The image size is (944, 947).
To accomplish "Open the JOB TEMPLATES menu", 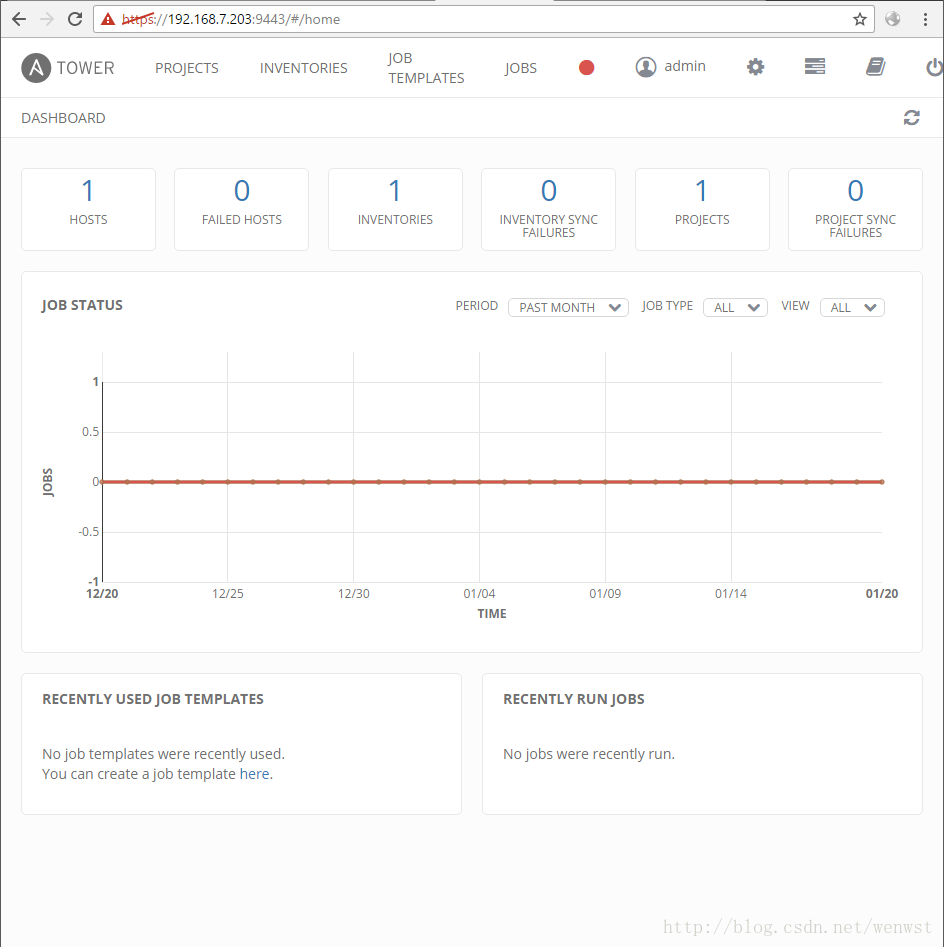I will click(x=426, y=68).
